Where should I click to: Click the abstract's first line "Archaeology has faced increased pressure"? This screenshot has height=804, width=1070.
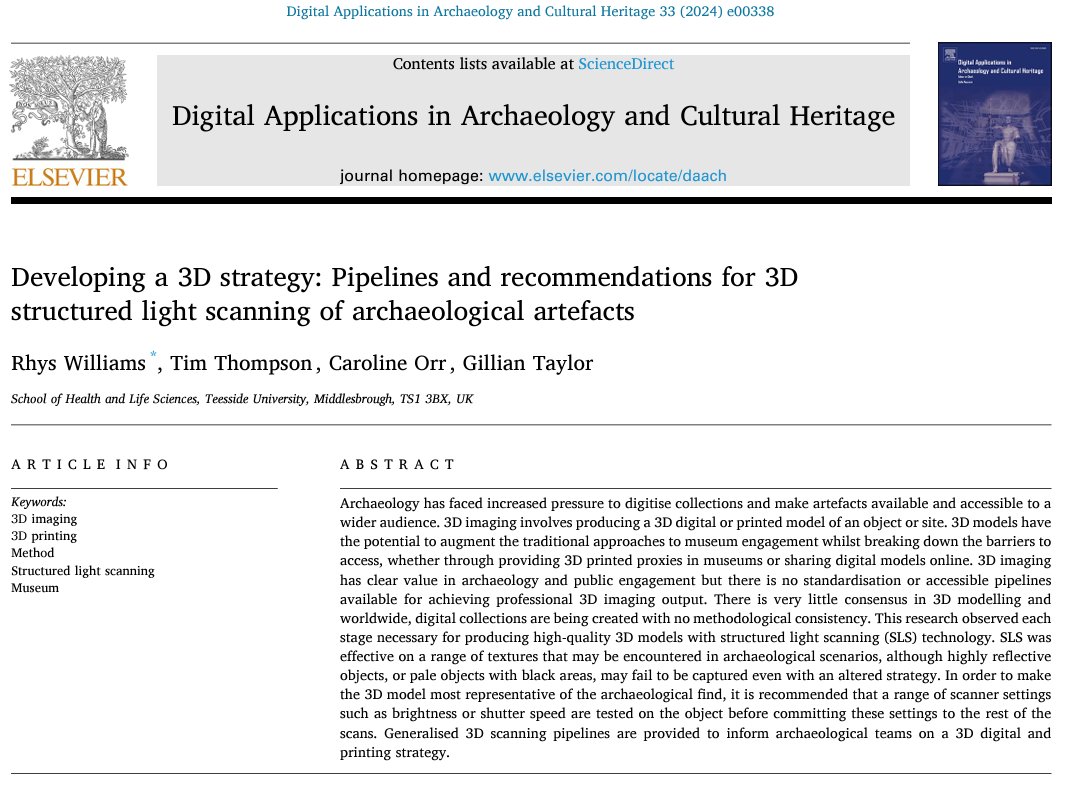[695, 503]
